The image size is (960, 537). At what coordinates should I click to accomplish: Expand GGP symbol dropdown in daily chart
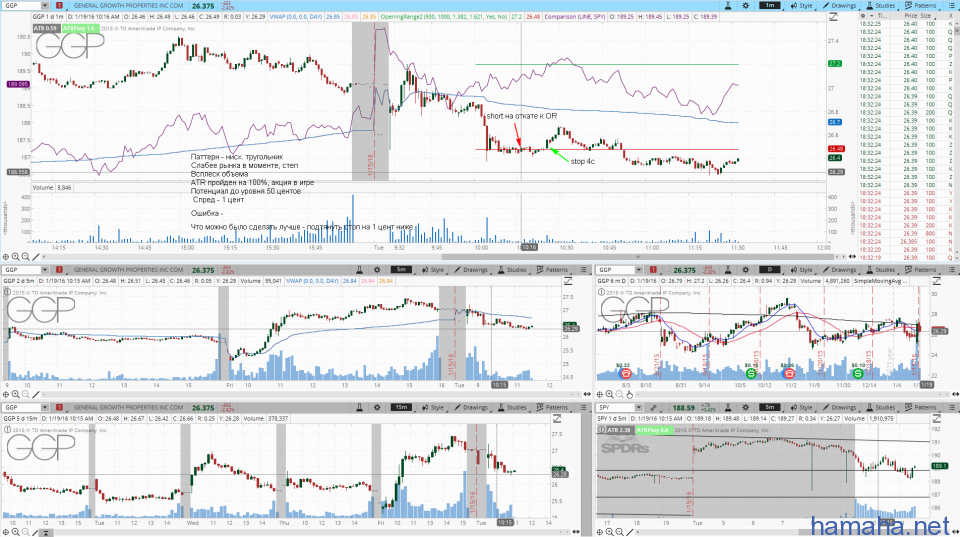pyautogui.click(x=639, y=269)
